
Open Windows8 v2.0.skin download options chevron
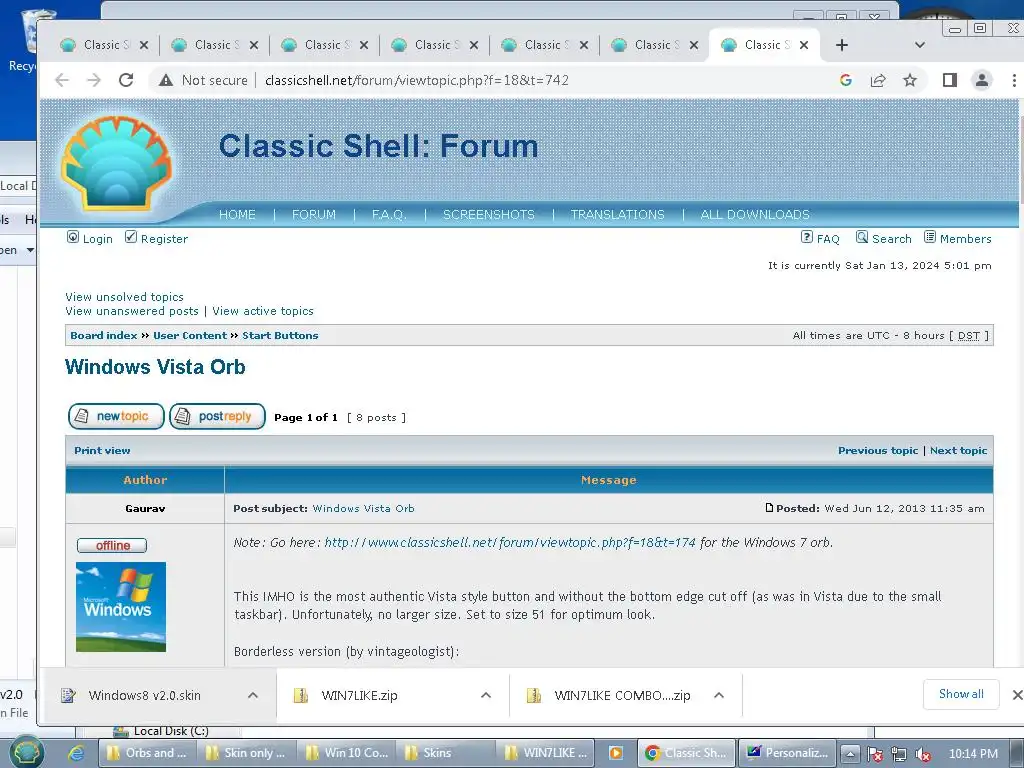[x=253, y=696]
